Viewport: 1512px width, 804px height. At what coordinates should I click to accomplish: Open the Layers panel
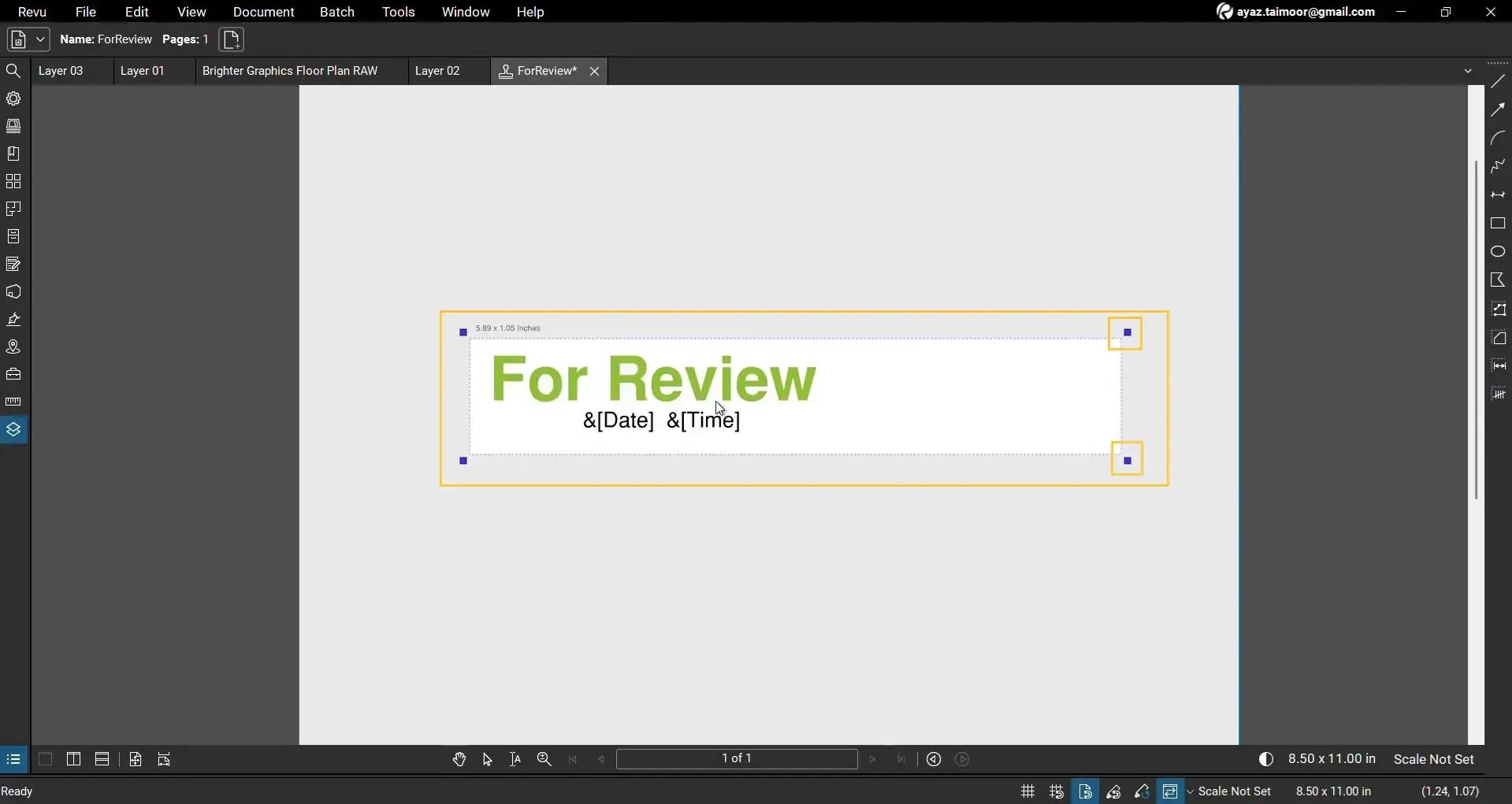tap(13, 430)
